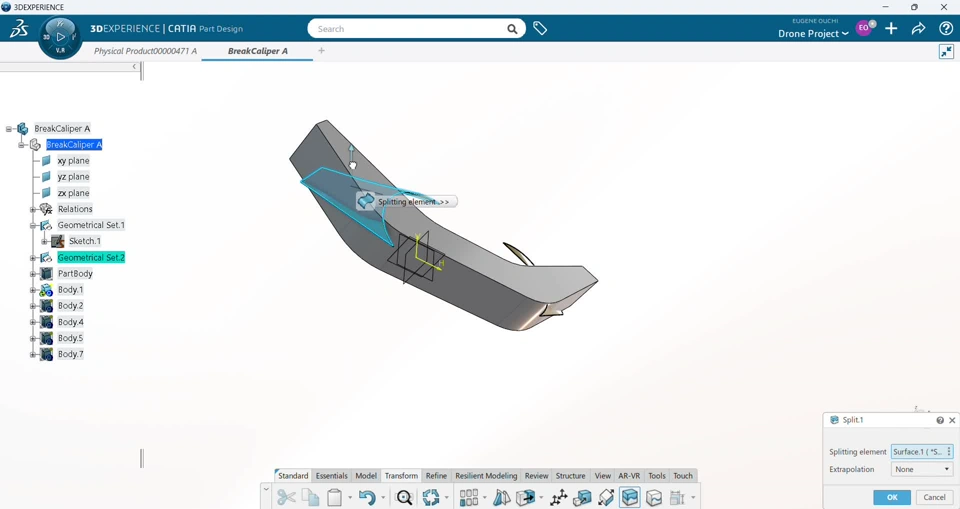Open the Physical Product00000471 A tab
The width and height of the screenshot is (960, 509).
pyautogui.click(x=145, y=51)
